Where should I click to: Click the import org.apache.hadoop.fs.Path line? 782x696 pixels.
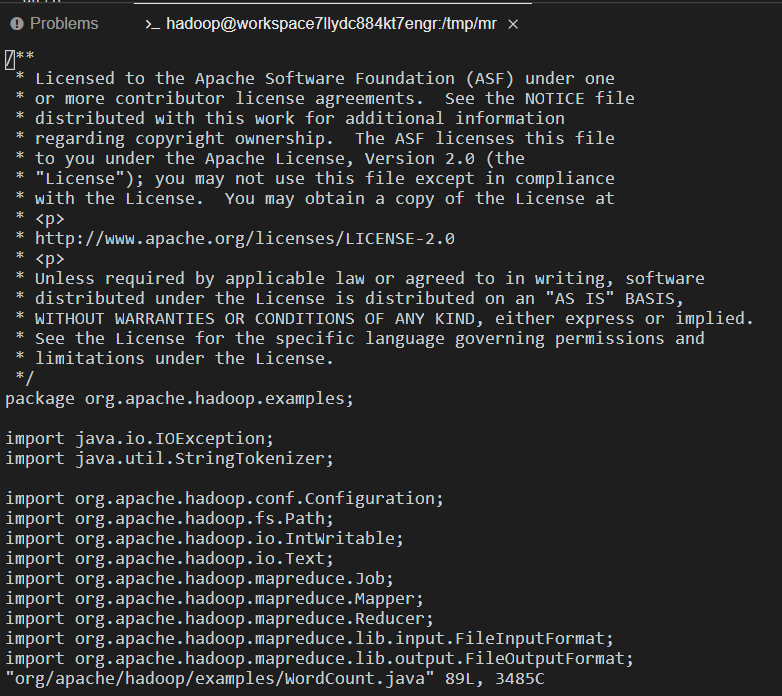[x=170, y=519]
